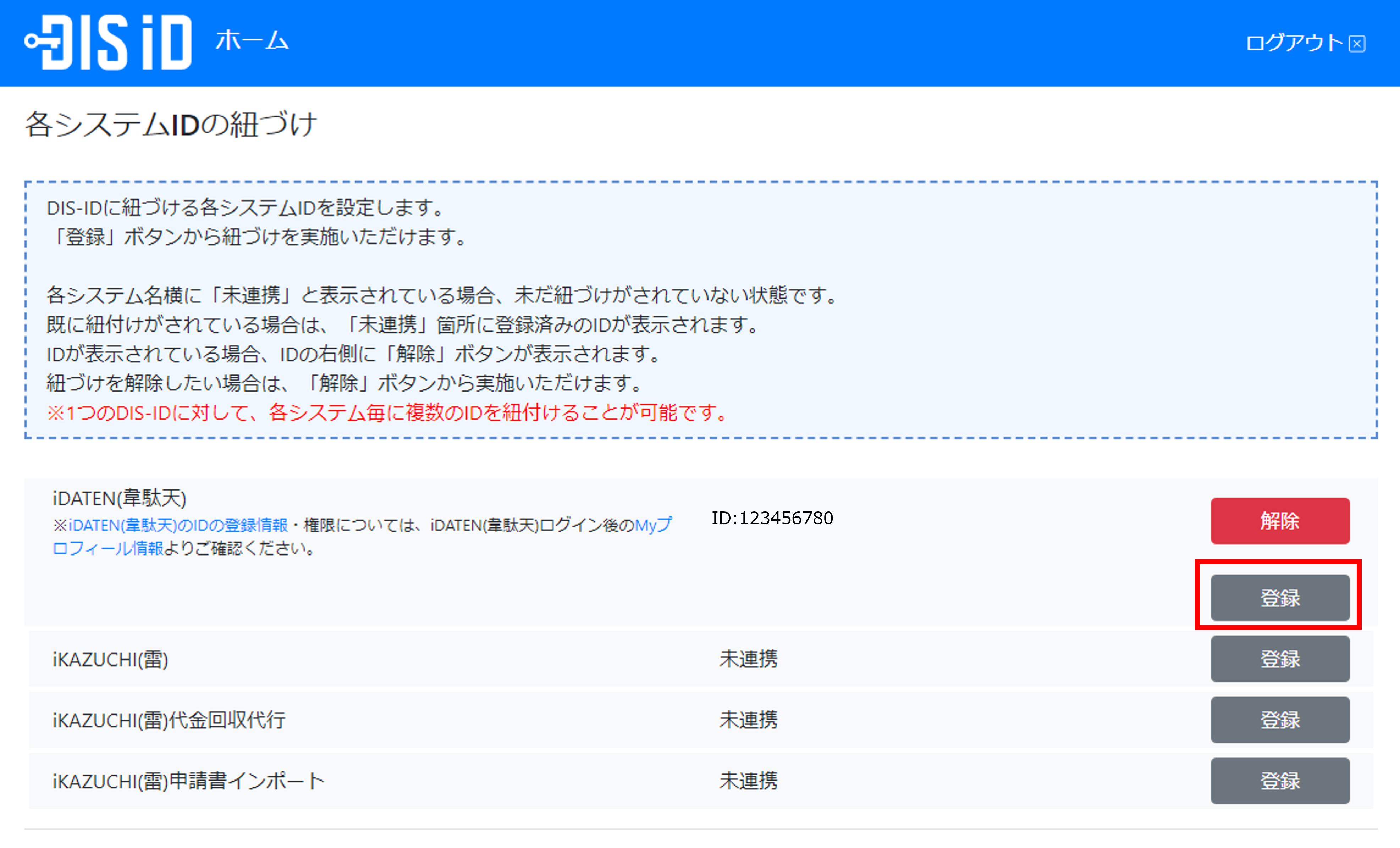The height and width of the screenshot is (848, 1400).
Task: Click the ログアウト link
Action: [1294, 43]
